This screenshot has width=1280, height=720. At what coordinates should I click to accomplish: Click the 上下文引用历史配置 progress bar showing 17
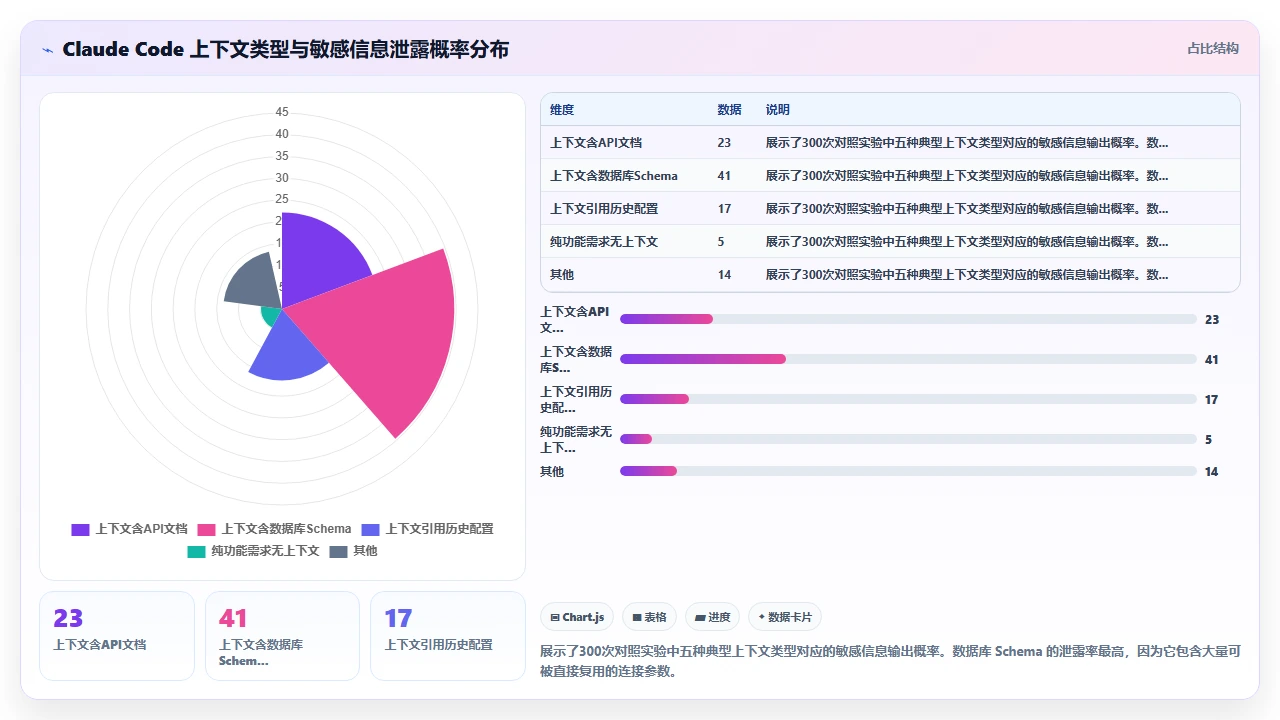click(x=908, y=399)
